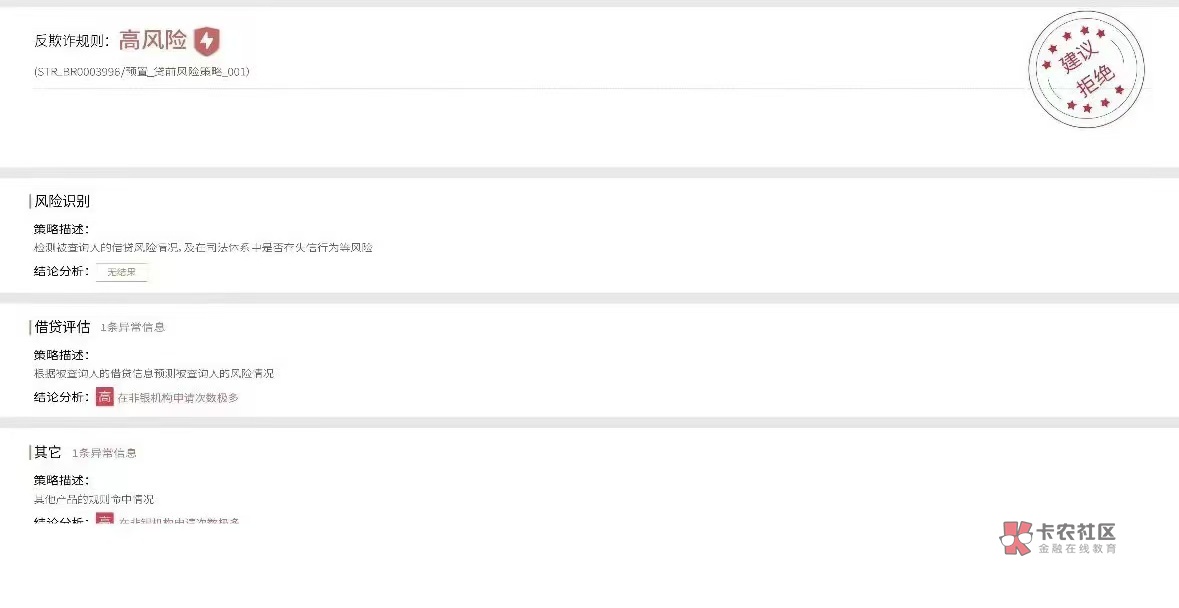Select the 风险识别 section title
This screenshot has height=608, width=1179.
62,201
